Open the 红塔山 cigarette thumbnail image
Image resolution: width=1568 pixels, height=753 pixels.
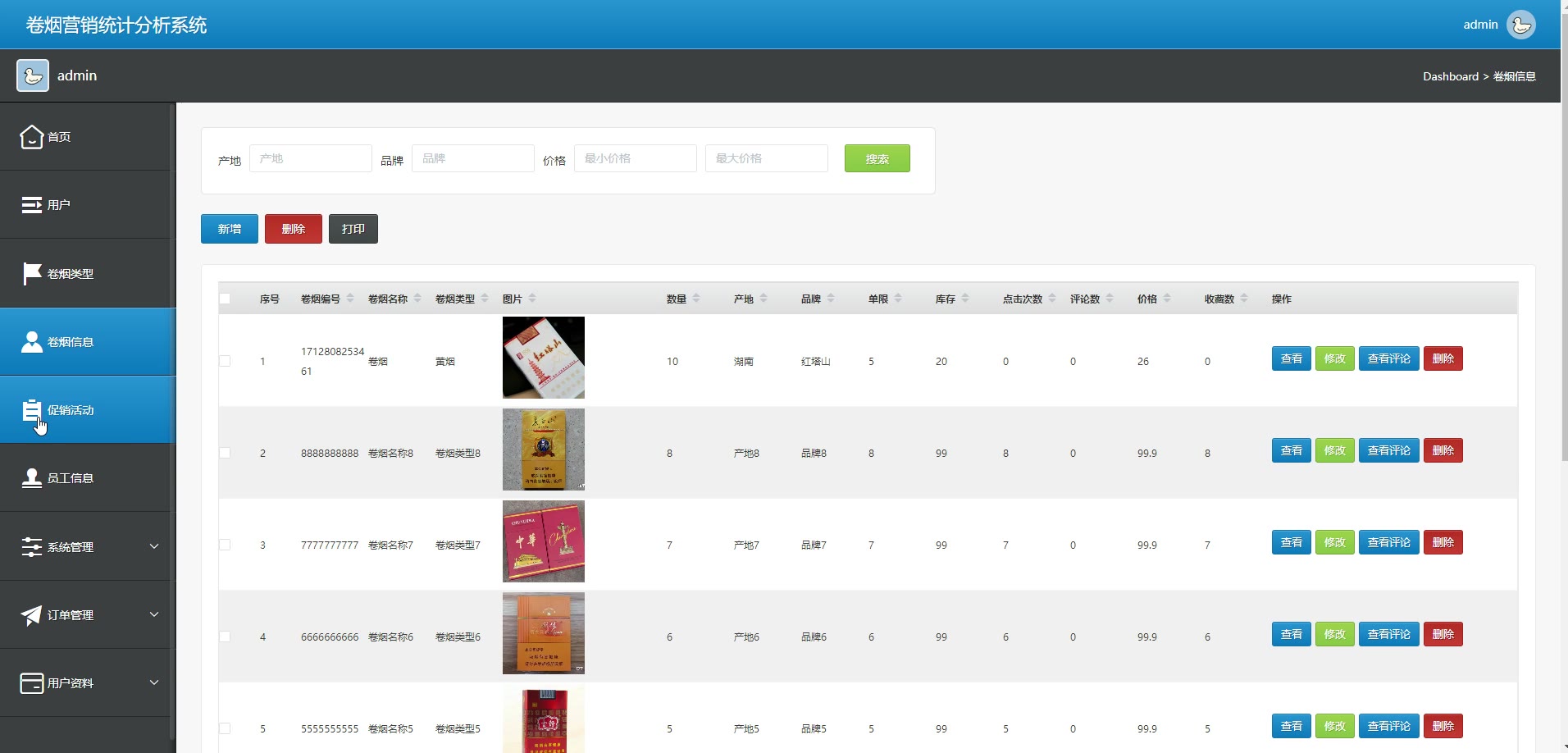pyautogui.click(x=544, y=358)
